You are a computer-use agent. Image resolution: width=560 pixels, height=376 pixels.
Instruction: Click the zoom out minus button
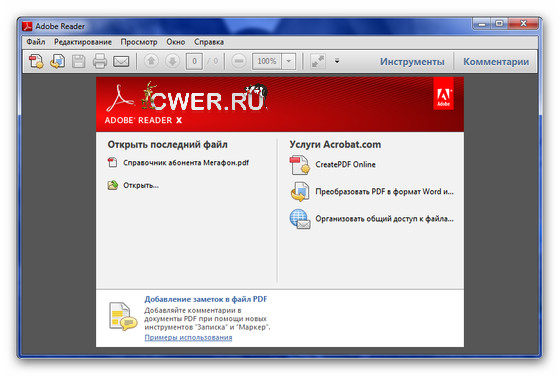tap(239, 61)
